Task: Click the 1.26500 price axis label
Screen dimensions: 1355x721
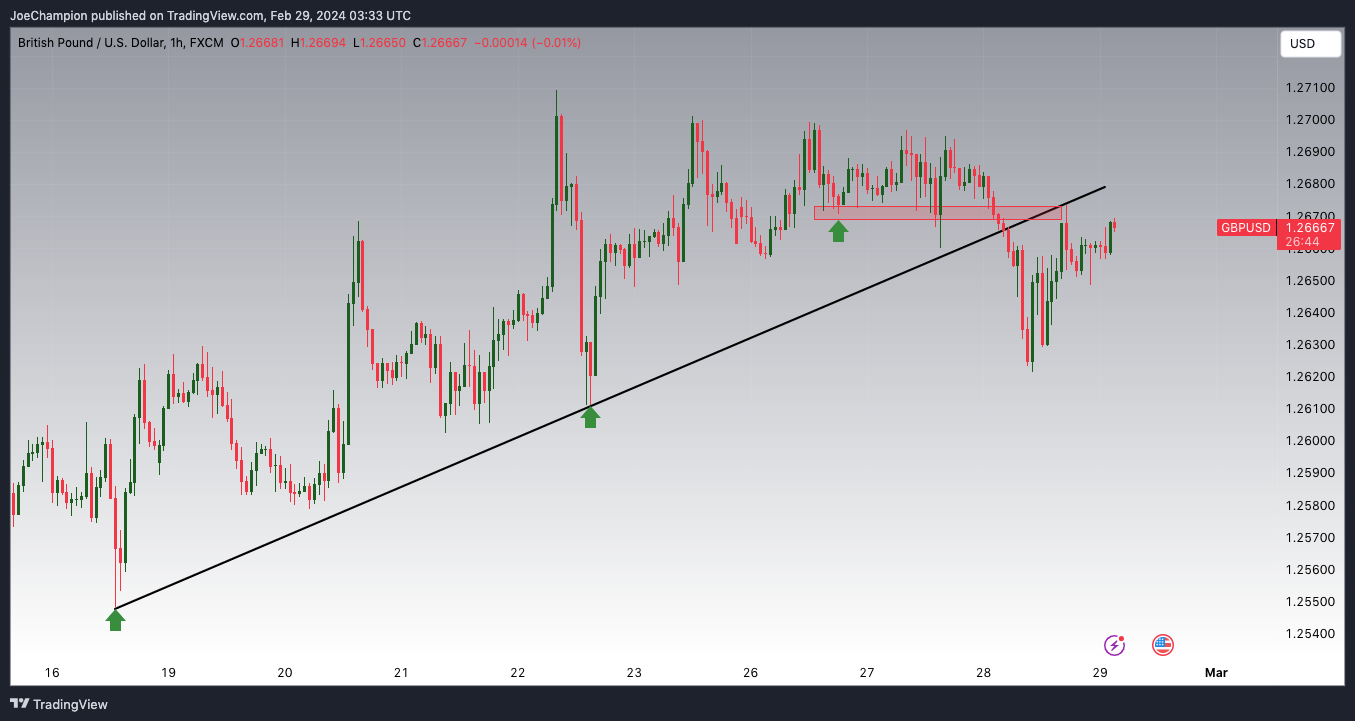Action: click(x=1309, y=281)
